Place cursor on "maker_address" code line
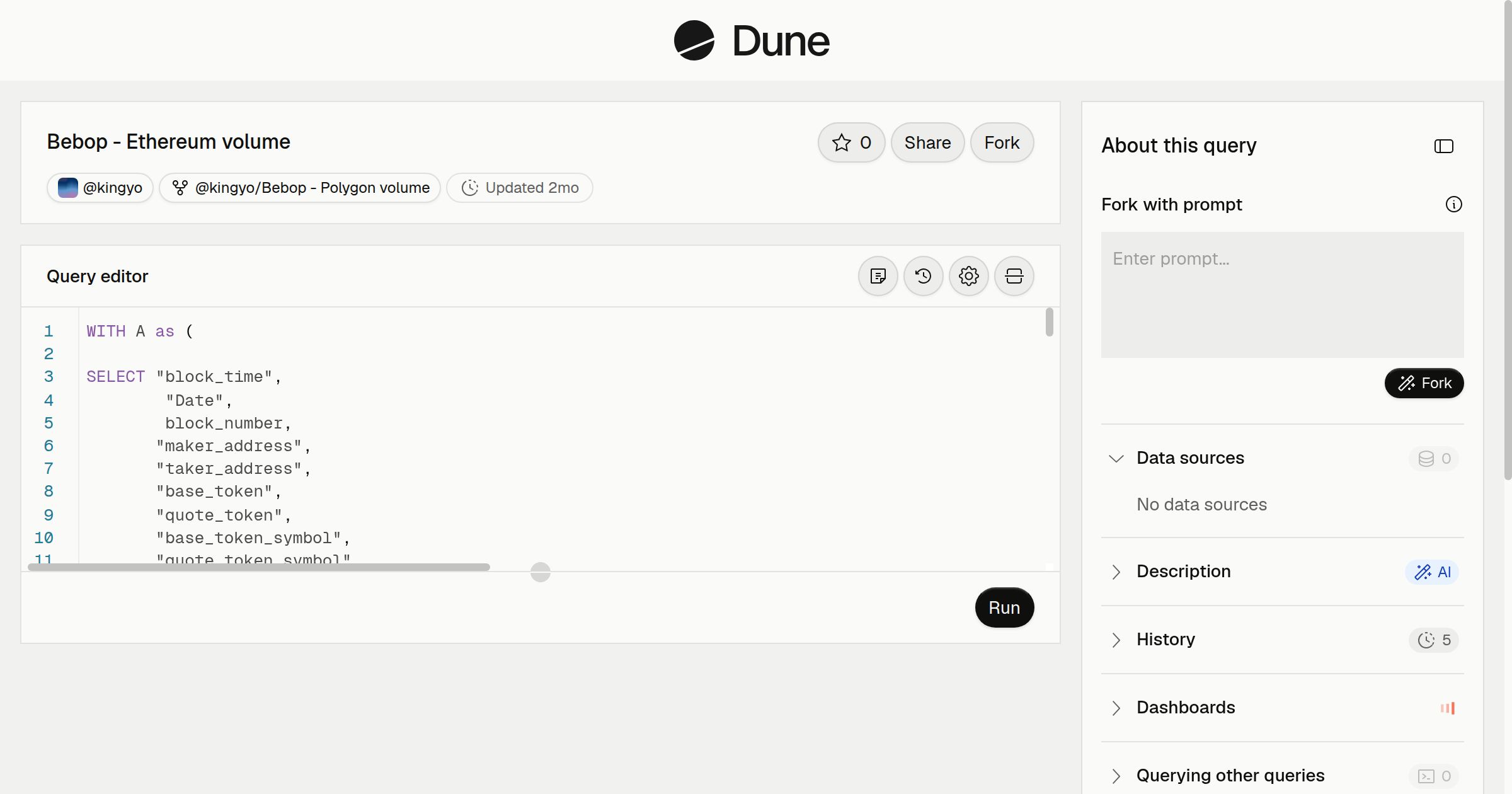1512x794 pixels. click(x=233, y=446)
